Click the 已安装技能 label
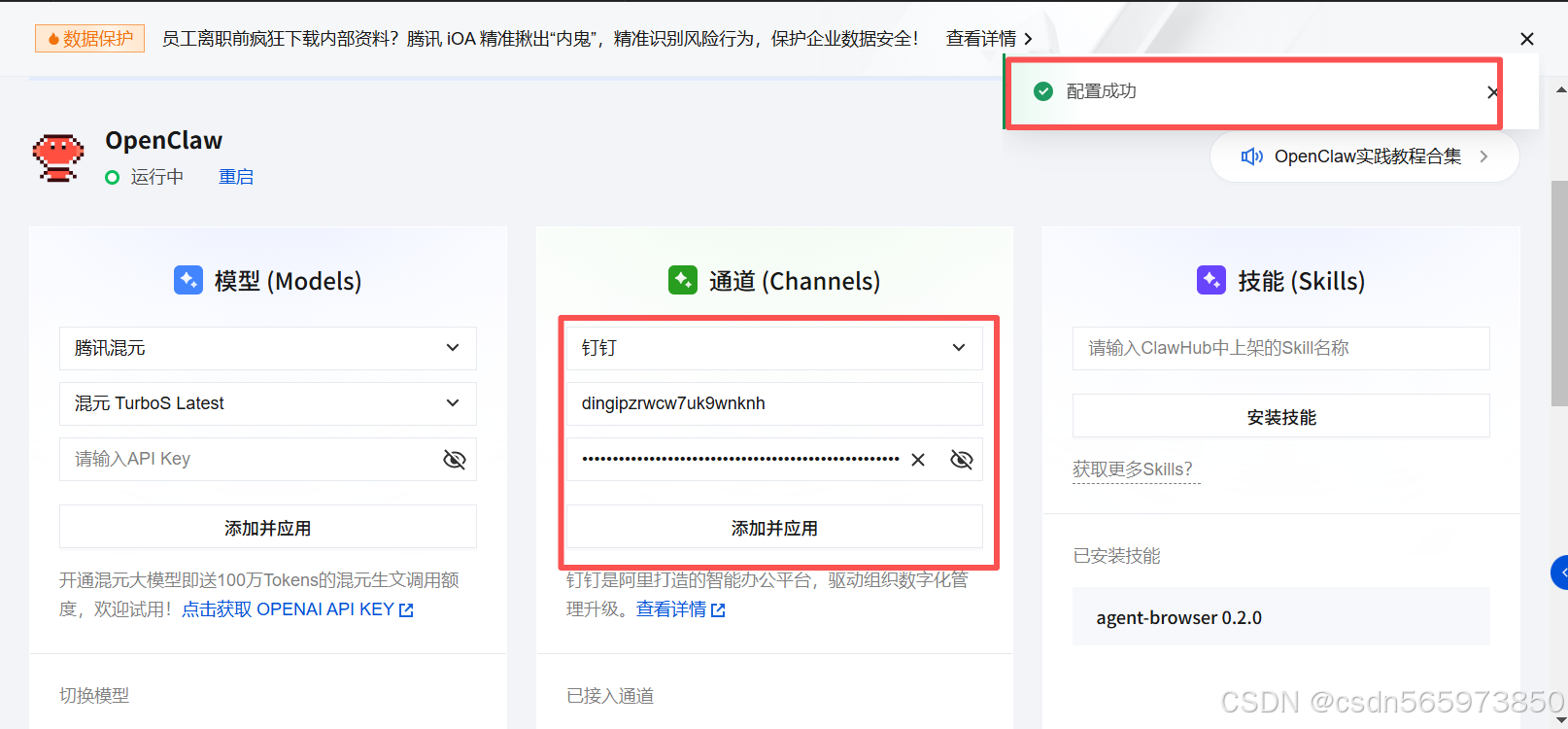The height and width of the screenshot is (729, 1568). (1116, 556)
